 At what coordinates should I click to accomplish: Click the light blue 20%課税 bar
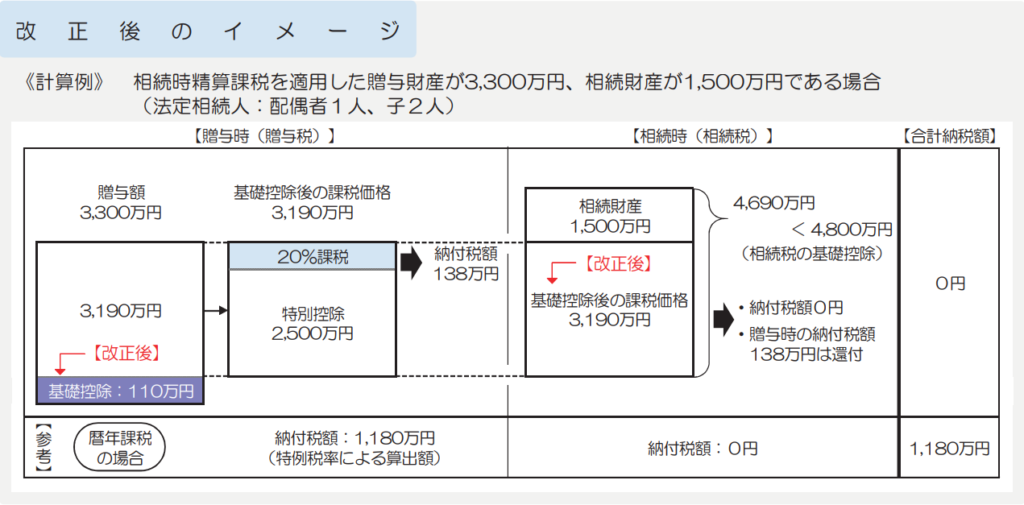[x=312, y=256]
